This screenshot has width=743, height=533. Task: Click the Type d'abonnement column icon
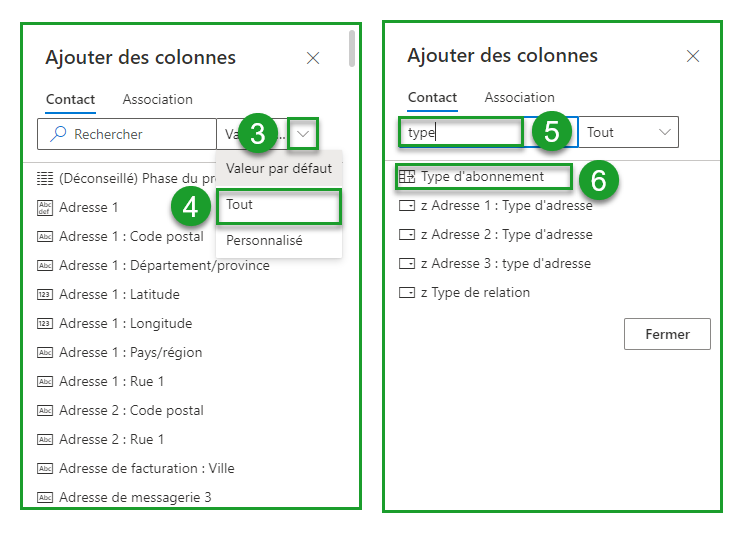tap(406, 177)
